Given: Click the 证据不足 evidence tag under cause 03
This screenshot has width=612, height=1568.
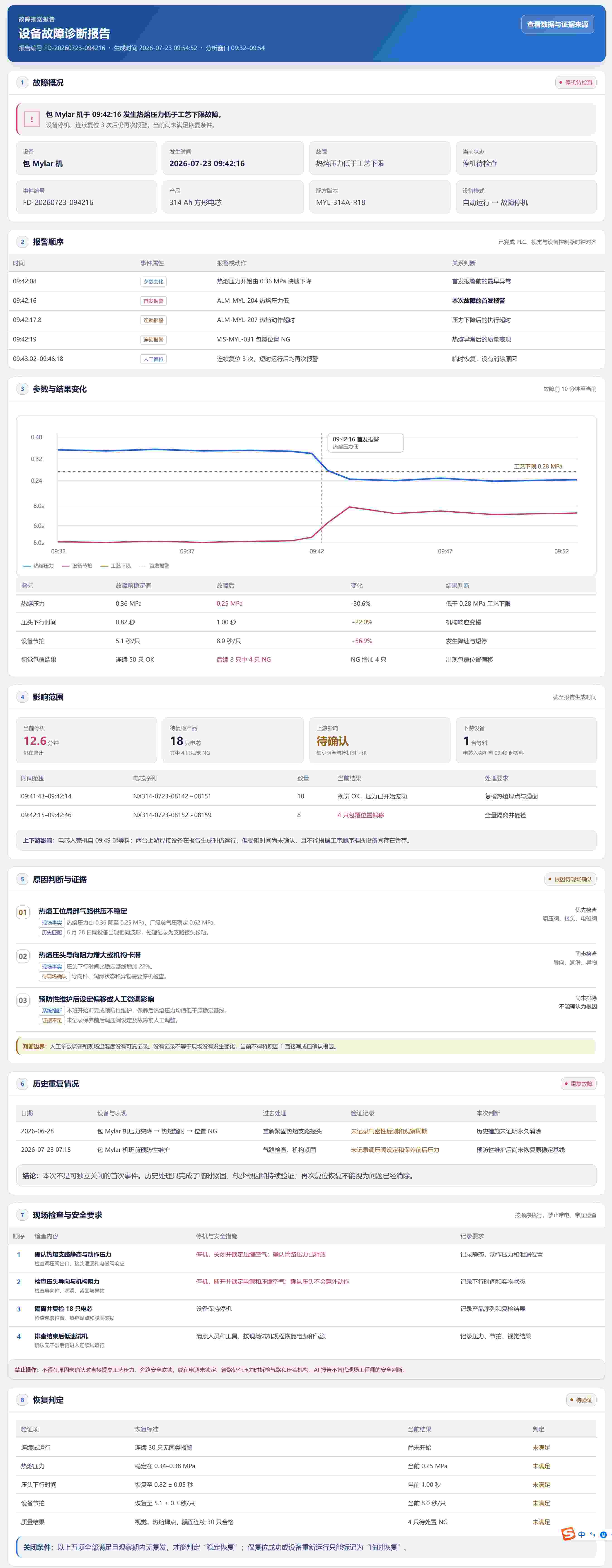Looking at the screenshot, I should [52, 1020].
